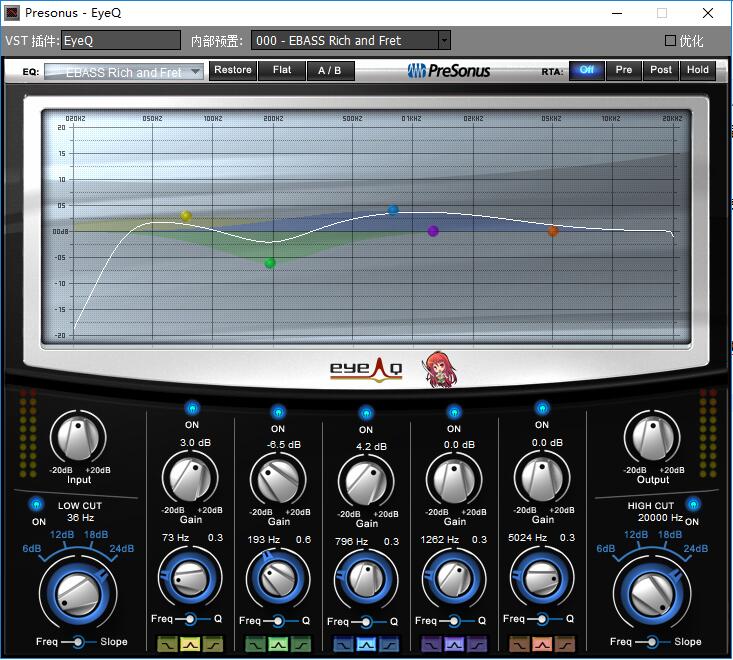Click the eyeQ logo below the graph

click(x=366, y=371)
